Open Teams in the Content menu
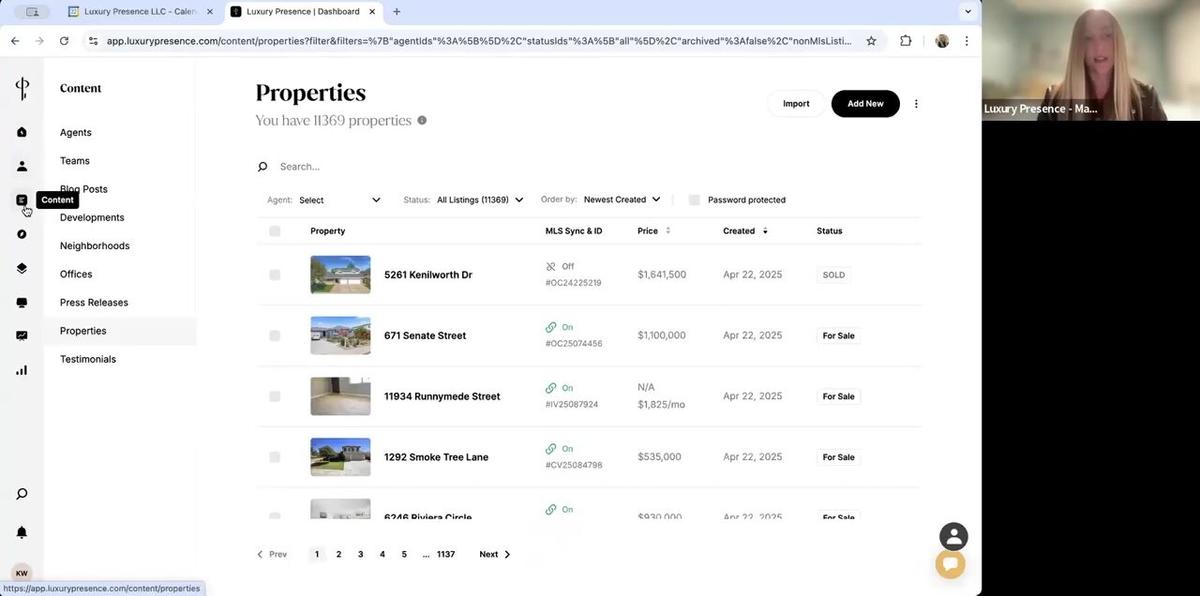Viewport: 1200px width, 596px height. pyautogui.click(x=75, y=161)
